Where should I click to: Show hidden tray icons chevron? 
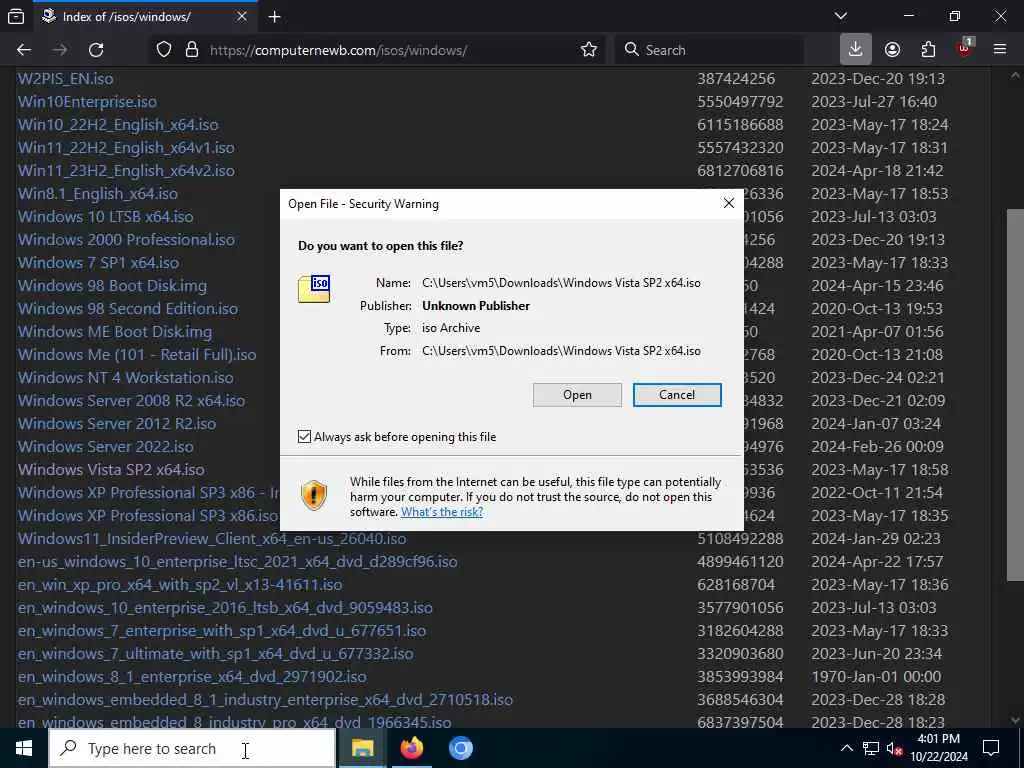(x=846, y=748)
